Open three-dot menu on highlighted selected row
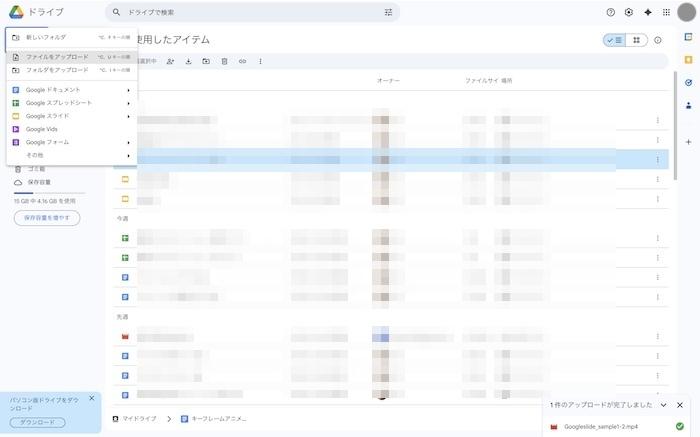This screenshot has height=437, width=700. tap(658, 160)
